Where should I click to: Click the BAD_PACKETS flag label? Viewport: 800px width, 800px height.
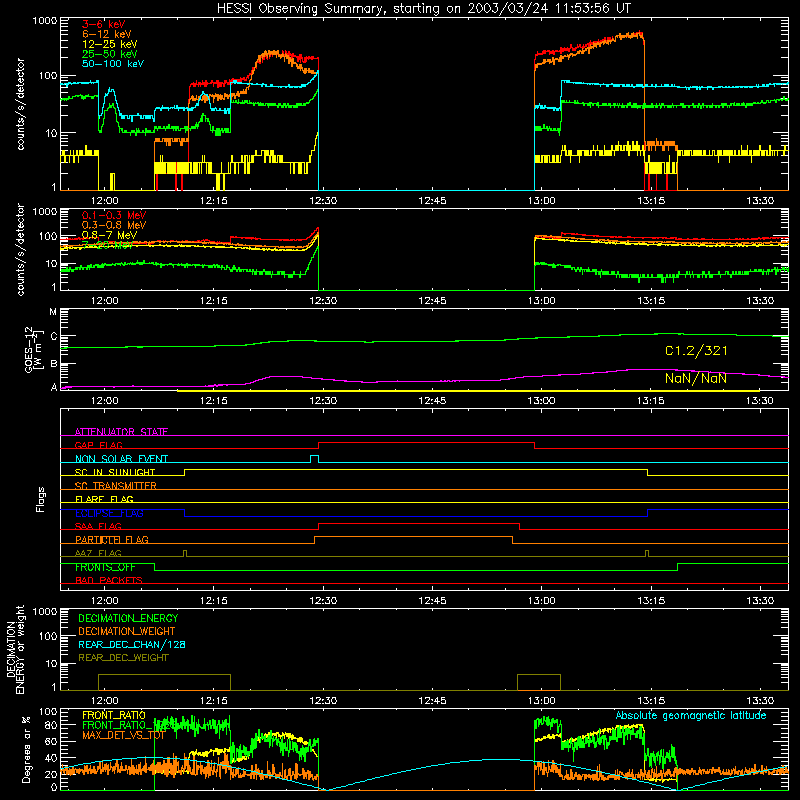109,580
